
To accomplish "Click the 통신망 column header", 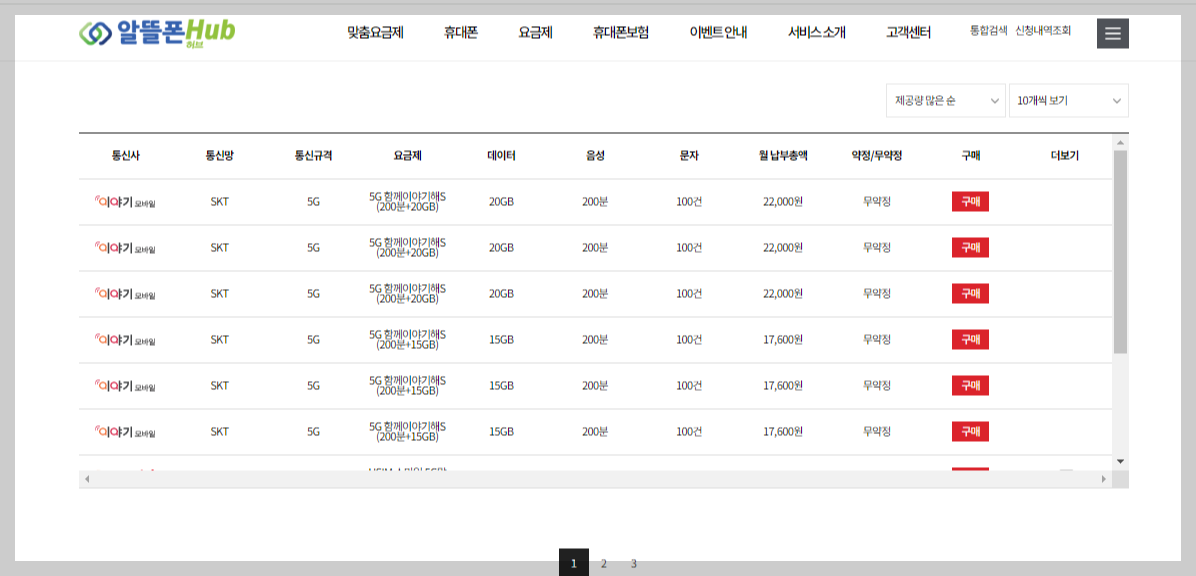I will [219, 156].
